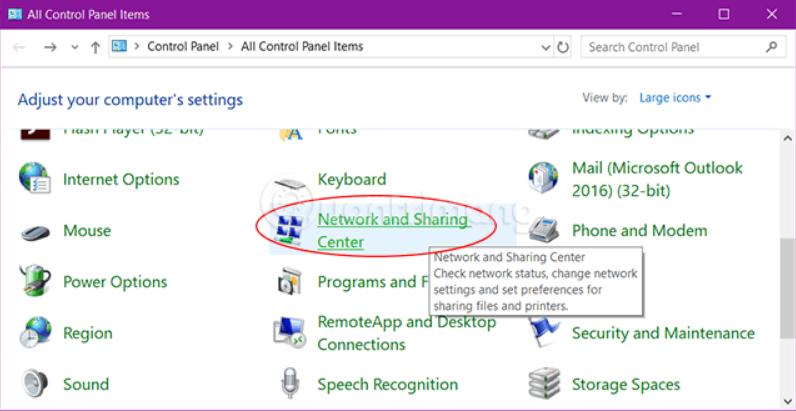Image resolution: width=796 pixels, height=411 pixels.
Task: Select Control Panel in the address path
Action: pyautogui.click(x=183, y=47)
